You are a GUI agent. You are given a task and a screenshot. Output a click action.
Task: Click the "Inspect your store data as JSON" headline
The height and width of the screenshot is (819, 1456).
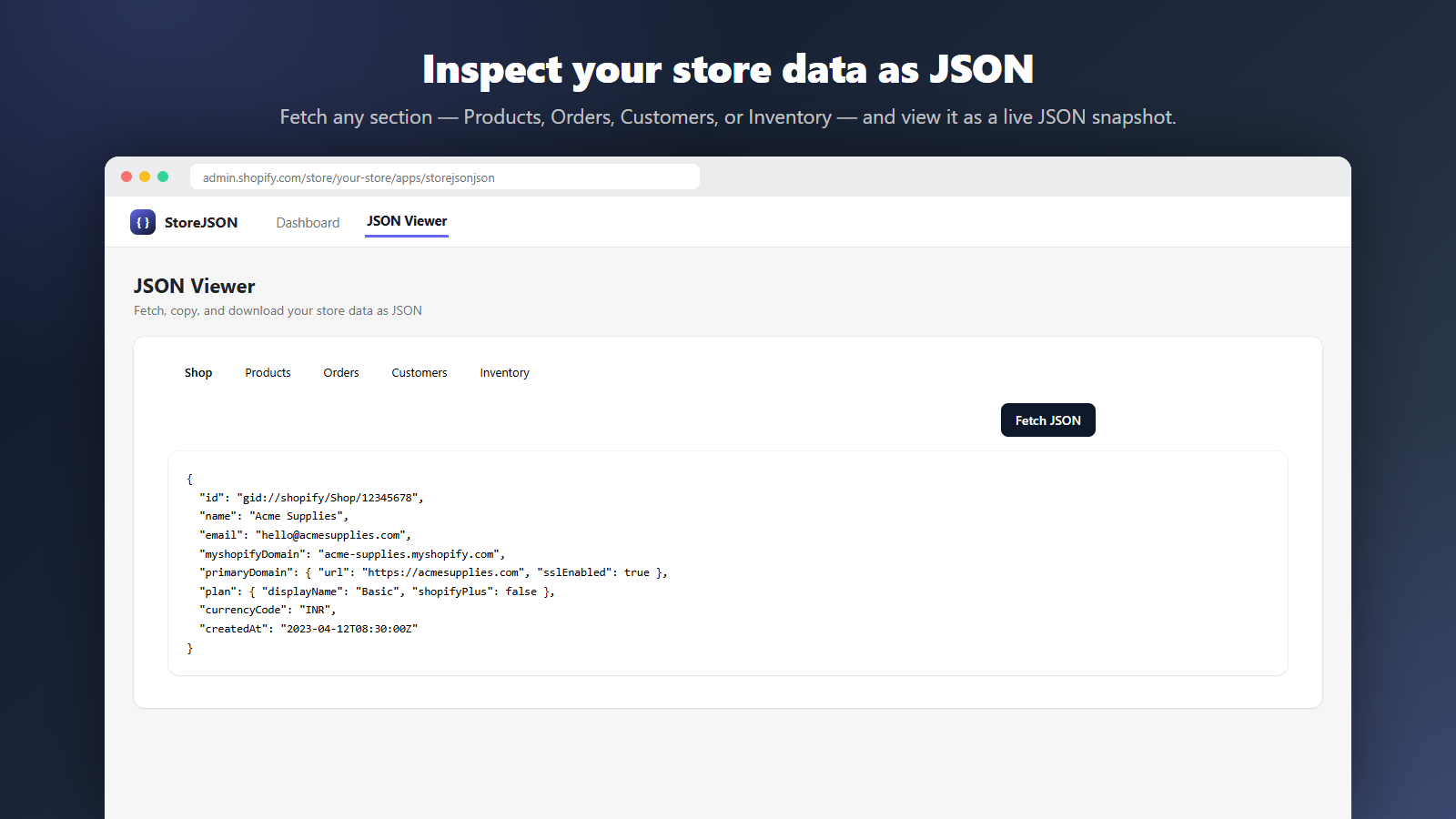tap(728, 70)
